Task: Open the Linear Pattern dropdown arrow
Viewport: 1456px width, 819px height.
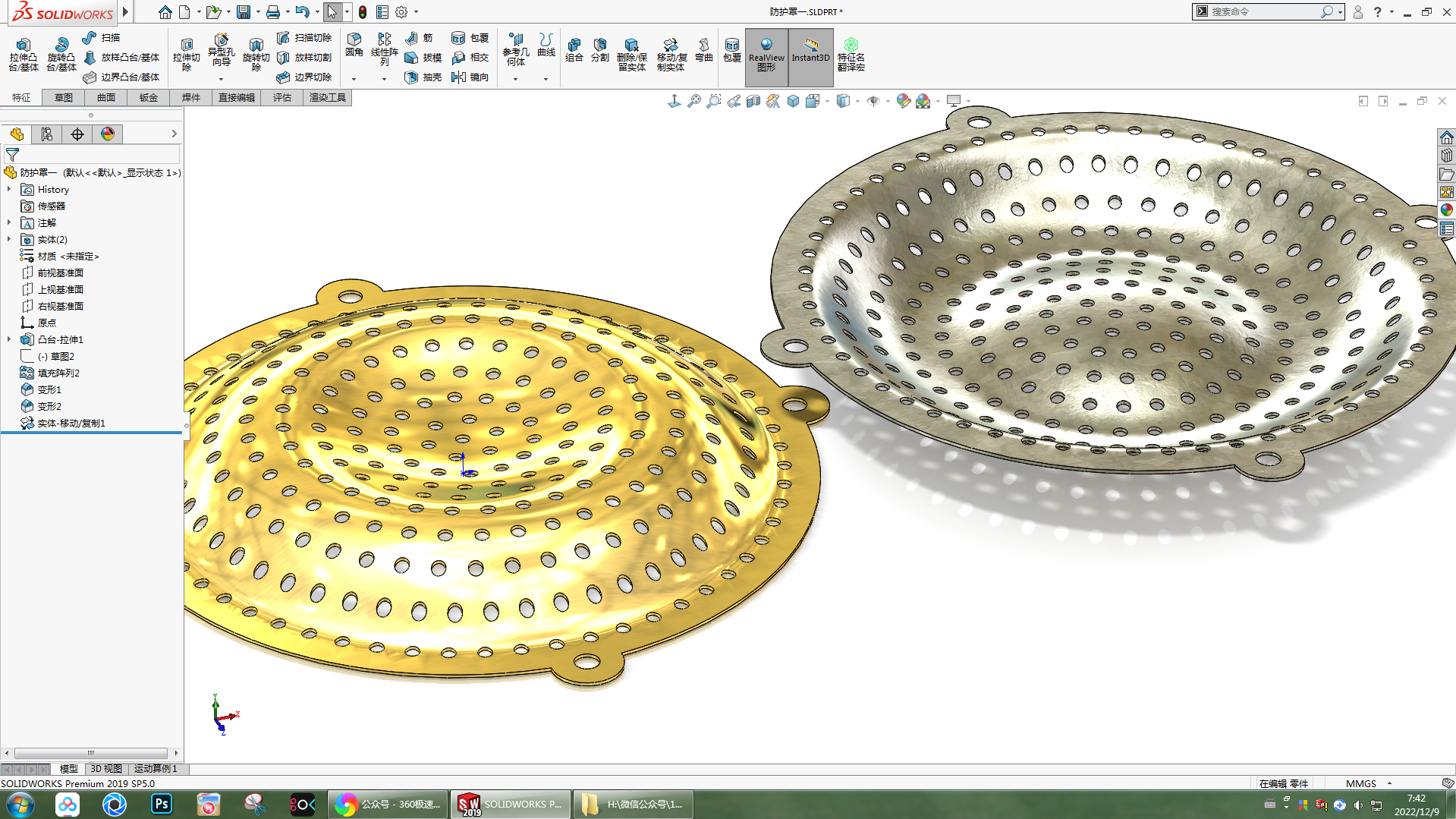Action: (x=384, y=79)
